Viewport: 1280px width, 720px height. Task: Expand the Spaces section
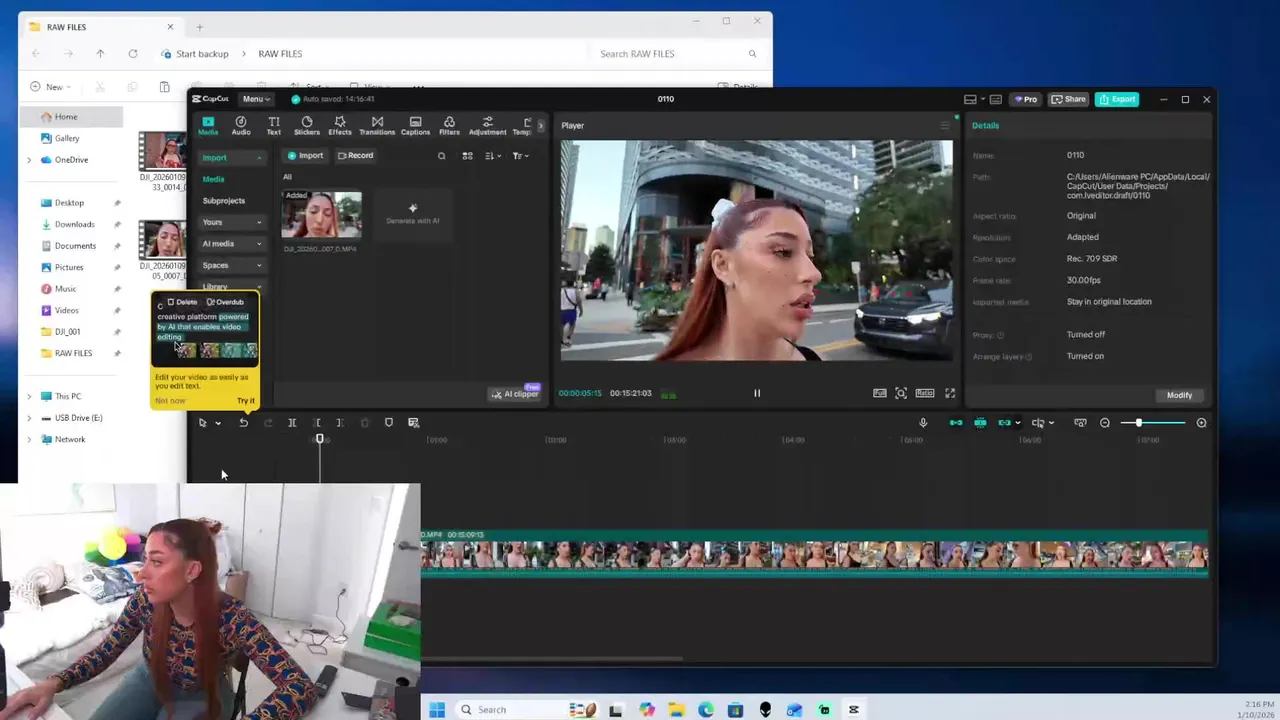pos(232,265)
